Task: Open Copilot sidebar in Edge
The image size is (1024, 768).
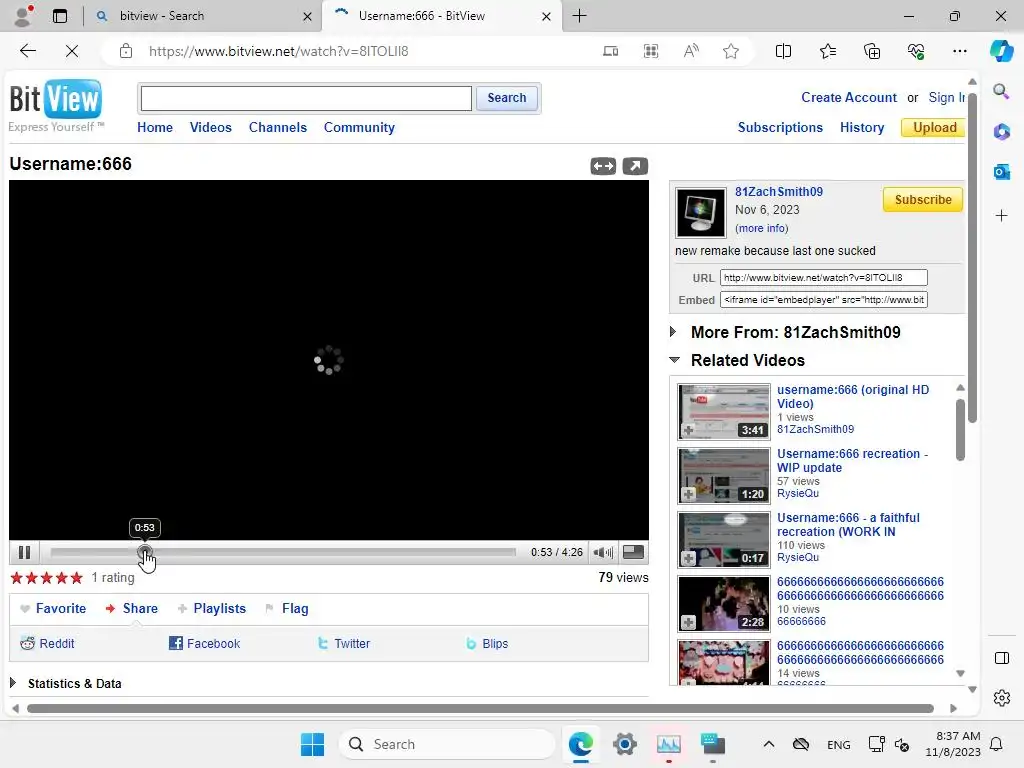Action: (x=1001, y=51)
